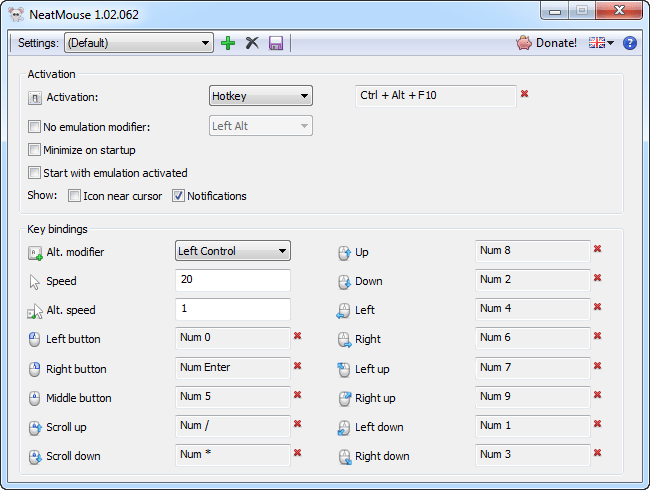The image size is (650, 490).
Task: Click the Right button Num Enter field
Action: pos(233,368)
